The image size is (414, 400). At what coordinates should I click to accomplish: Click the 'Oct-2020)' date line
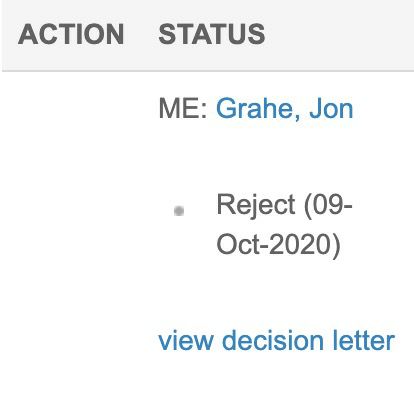click(278, 244)
